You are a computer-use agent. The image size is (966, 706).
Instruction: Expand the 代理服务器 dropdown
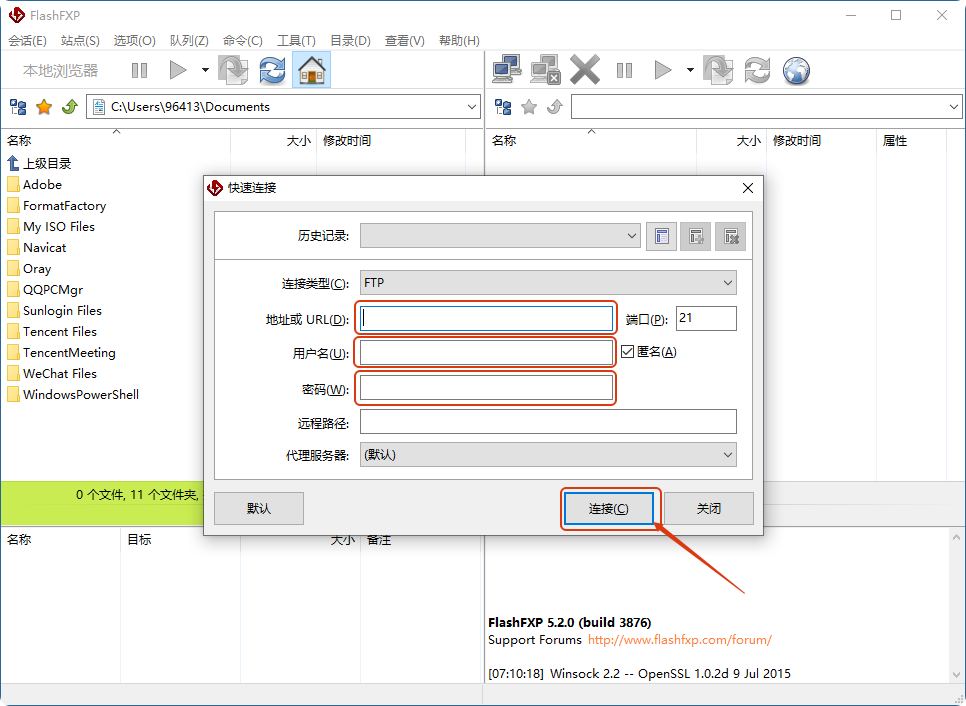click(x=728, y=455)
